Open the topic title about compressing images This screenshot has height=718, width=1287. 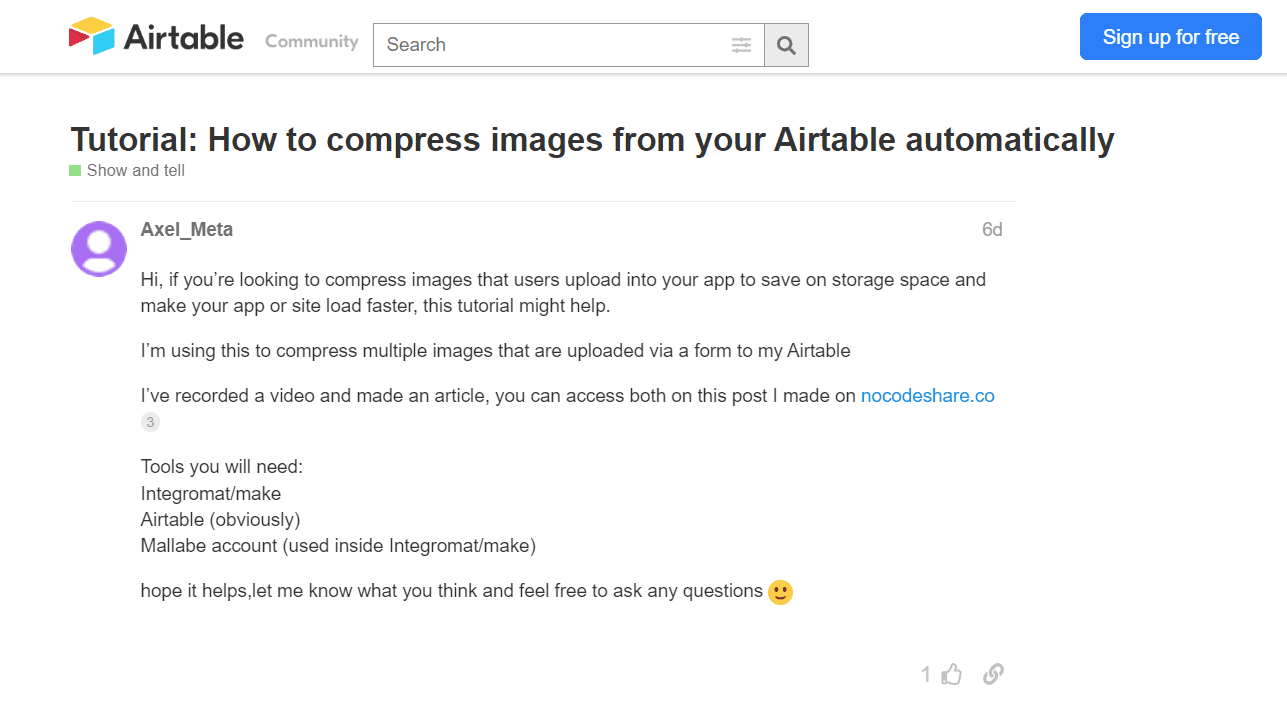[592, 139]
